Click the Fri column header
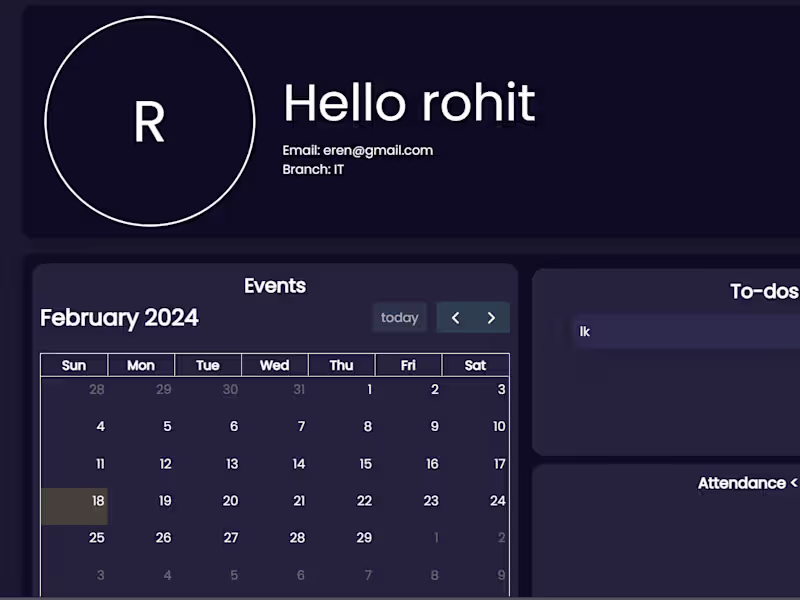 408,365
